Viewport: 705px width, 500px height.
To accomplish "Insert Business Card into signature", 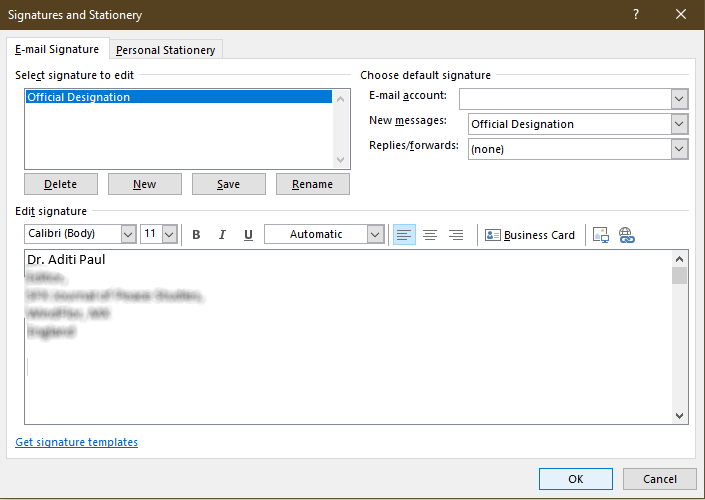I will pos(530,235).
